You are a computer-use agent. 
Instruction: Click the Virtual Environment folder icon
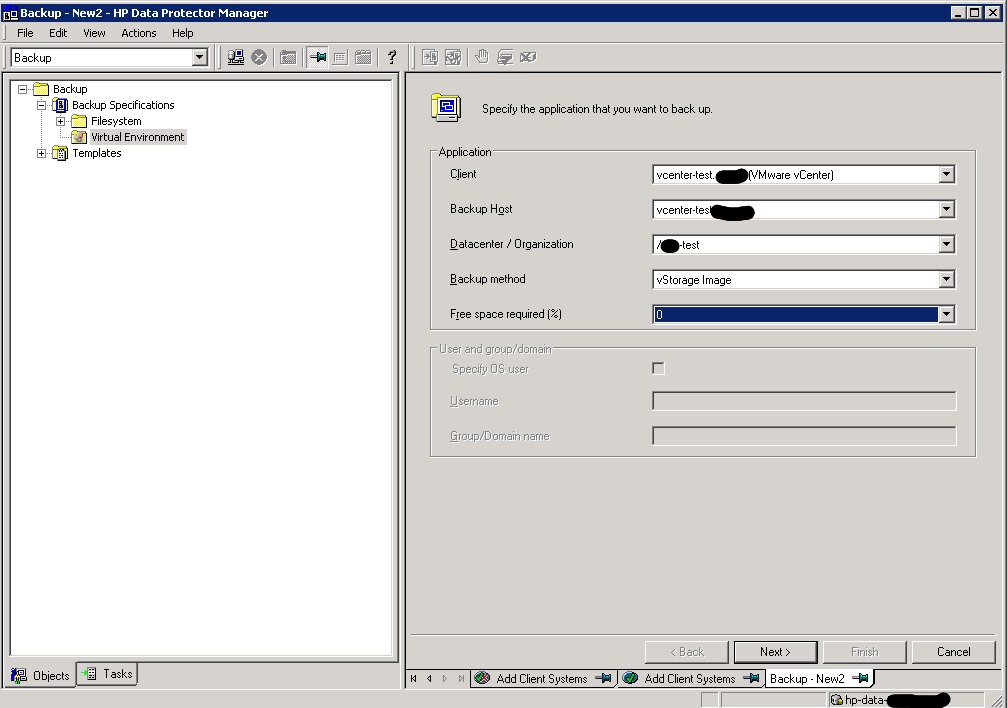coord(79,137)
